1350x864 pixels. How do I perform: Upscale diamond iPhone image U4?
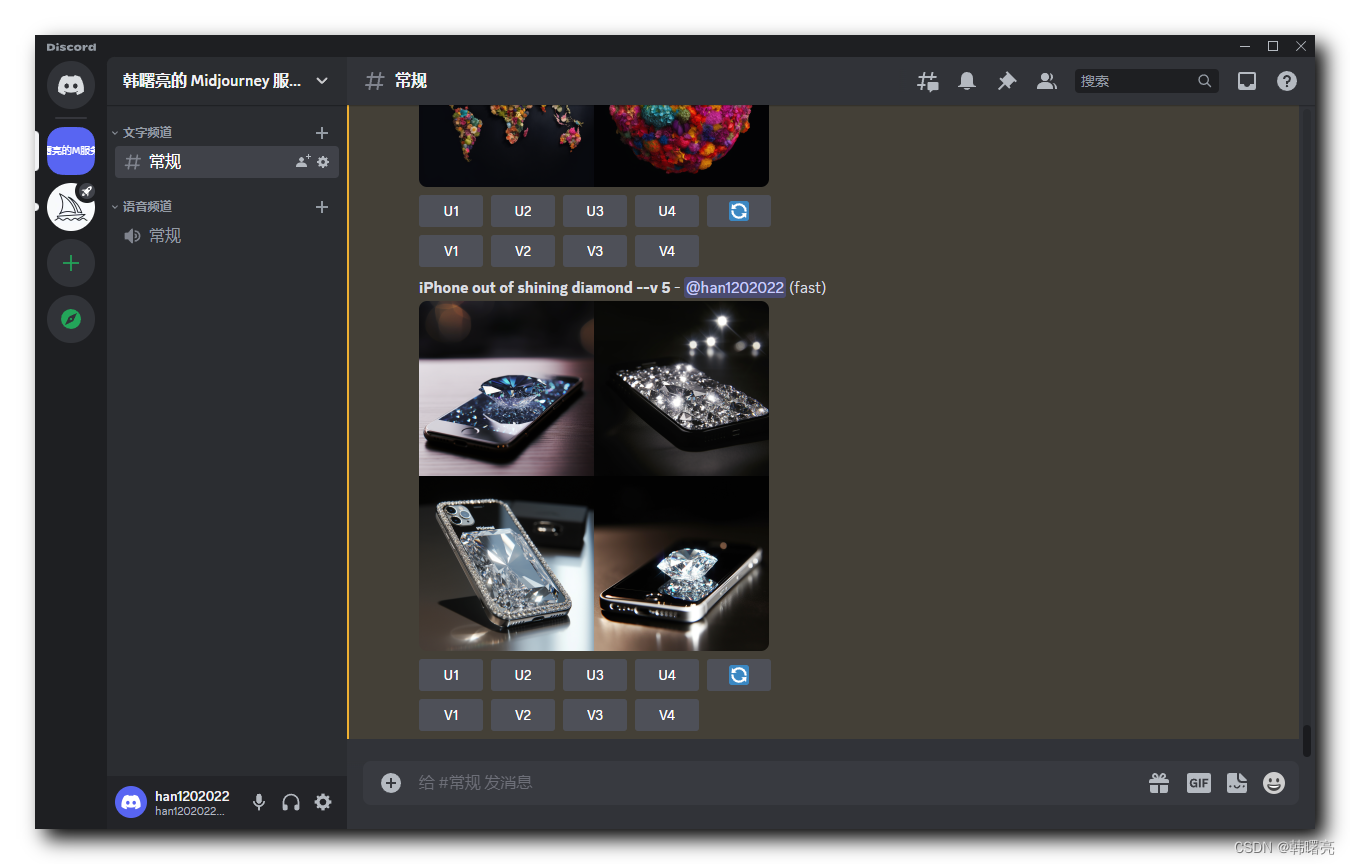click(667, 675)
